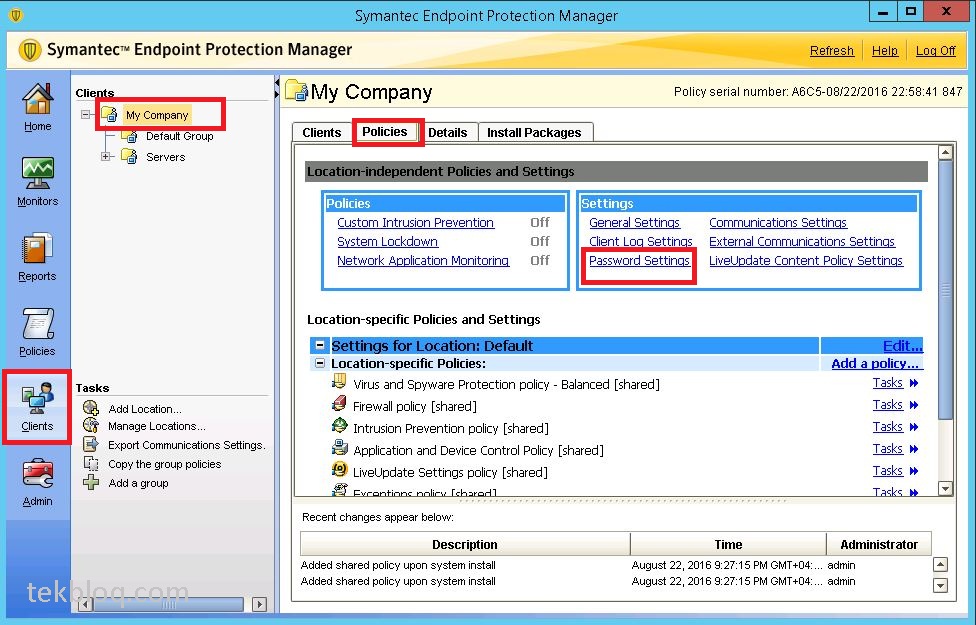Select the Firewall policy [shared] row text
Image resolution: width=976 pixels, height=625 pixels.
coord(415,406)
